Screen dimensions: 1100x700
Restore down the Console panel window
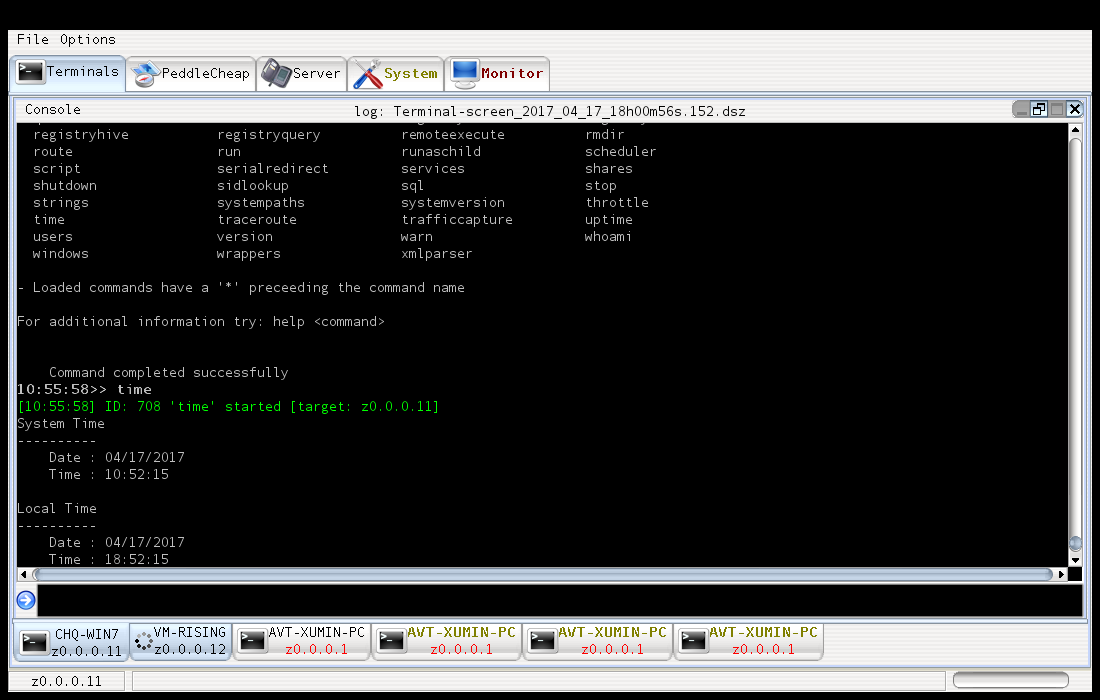point(1039,110)
